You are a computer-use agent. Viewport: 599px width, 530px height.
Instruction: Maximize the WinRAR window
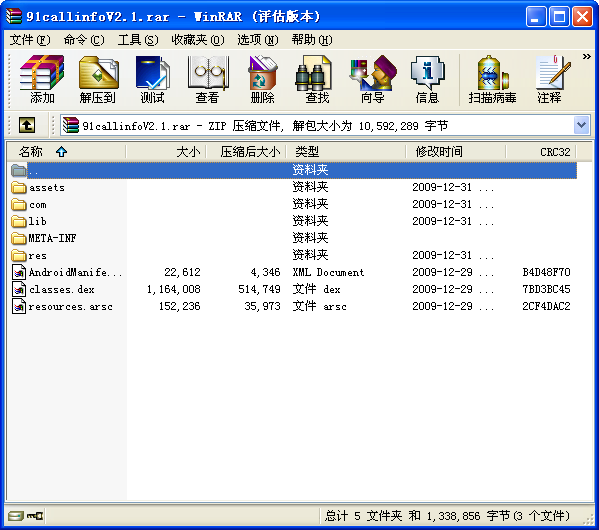point(559,17)
